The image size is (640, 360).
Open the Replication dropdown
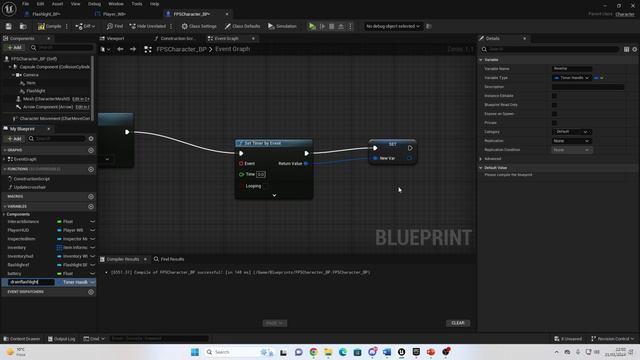[x=572, y=141]
